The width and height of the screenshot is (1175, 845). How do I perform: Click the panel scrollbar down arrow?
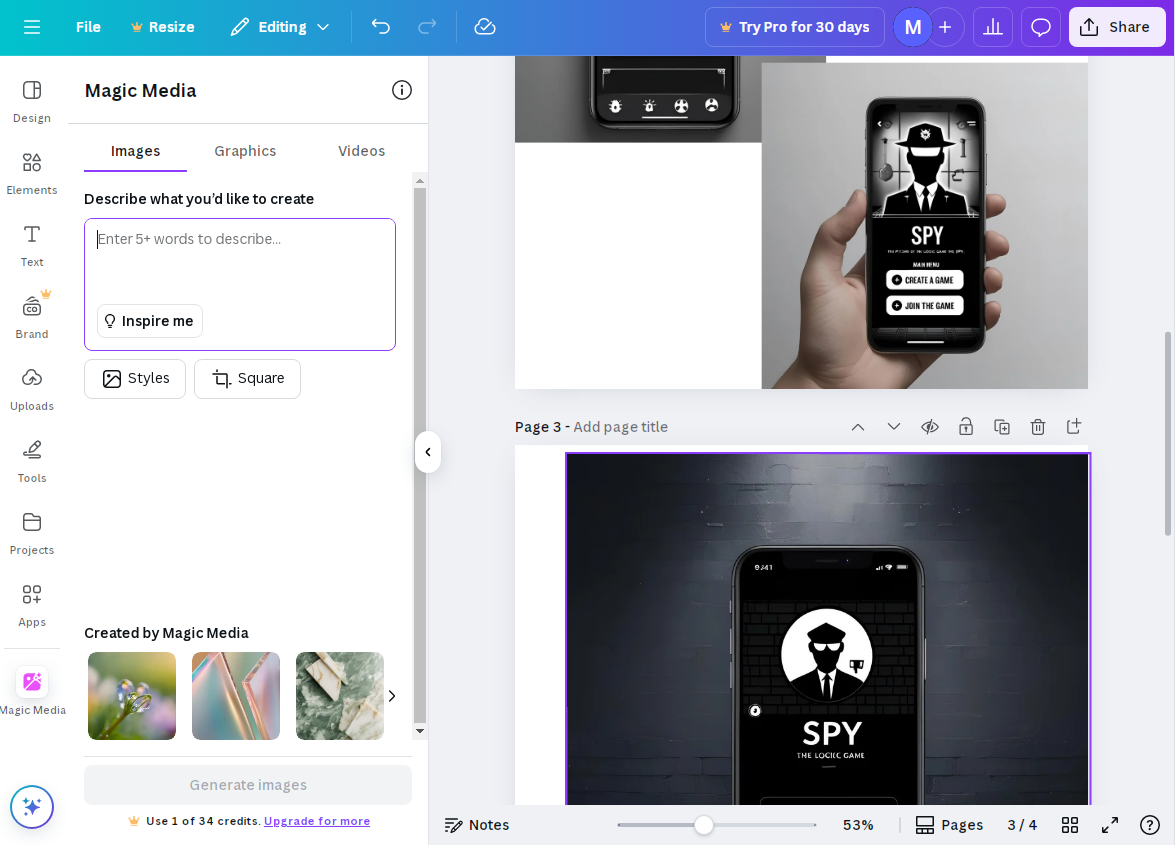coord(420,731)
